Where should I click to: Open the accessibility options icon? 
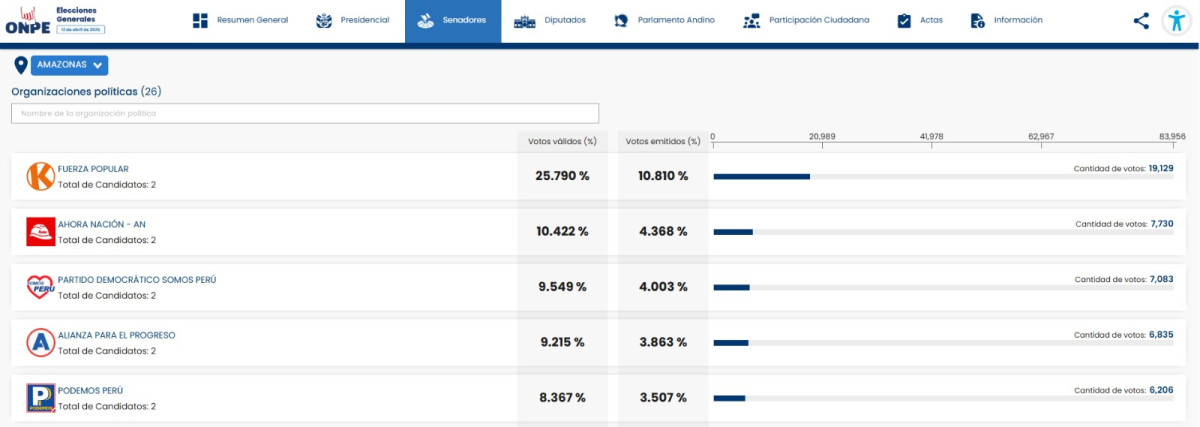1177,21
